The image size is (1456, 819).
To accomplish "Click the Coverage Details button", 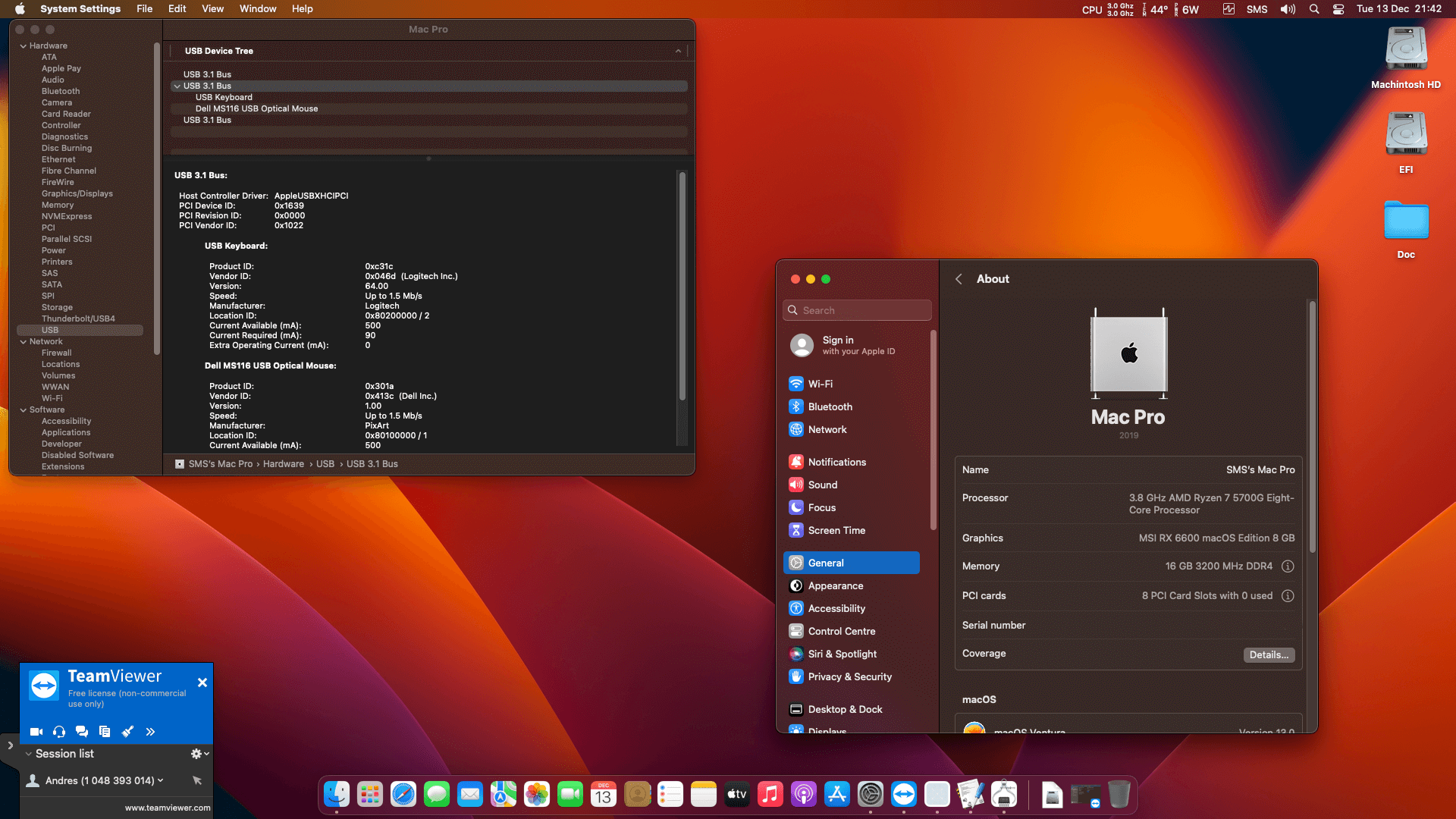I will click(x=1269, y=654).
